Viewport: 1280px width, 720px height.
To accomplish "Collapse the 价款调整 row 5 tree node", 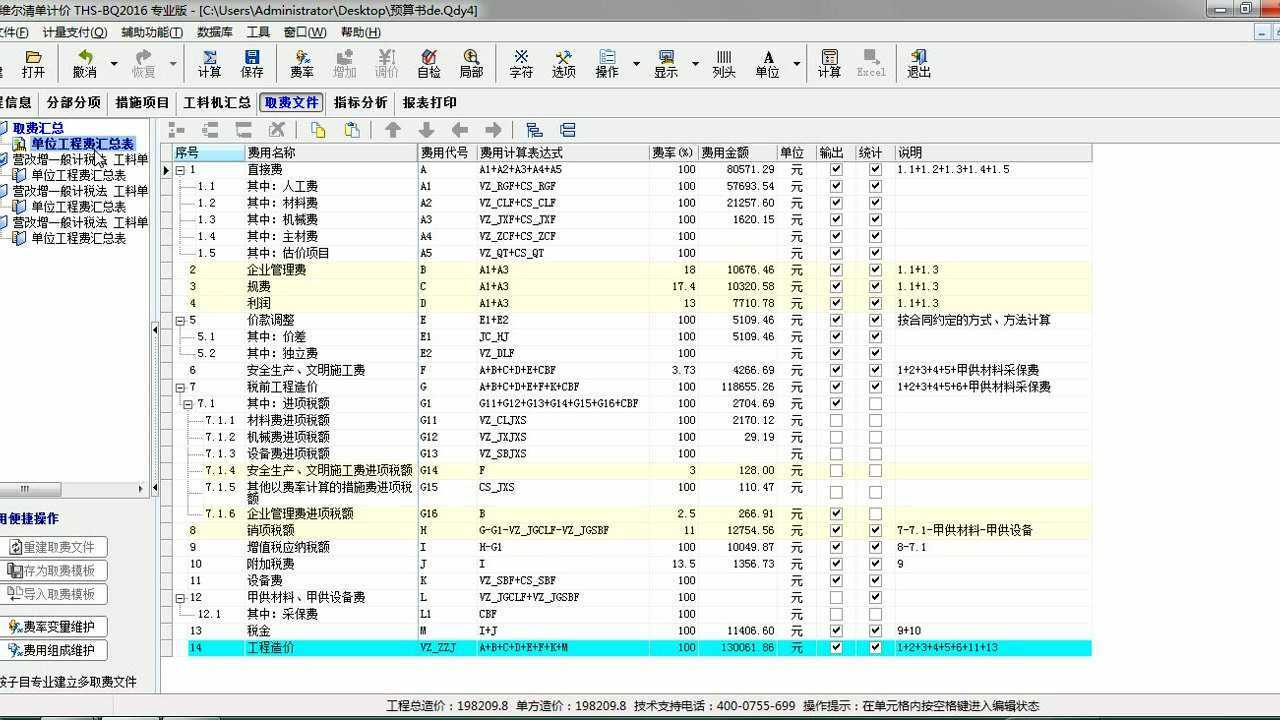I will (181, 321).
